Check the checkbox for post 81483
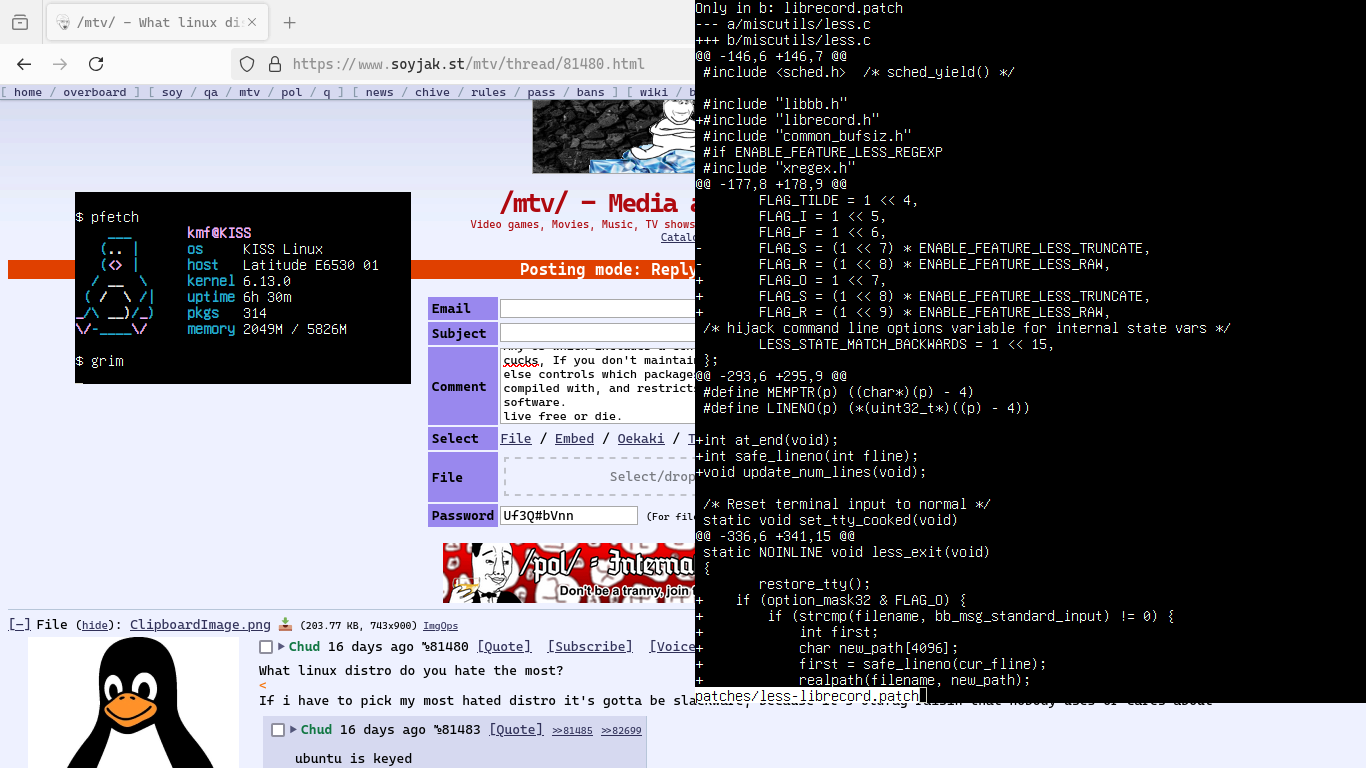Screen dimensions: 1366x768 [x=278, y=730]
